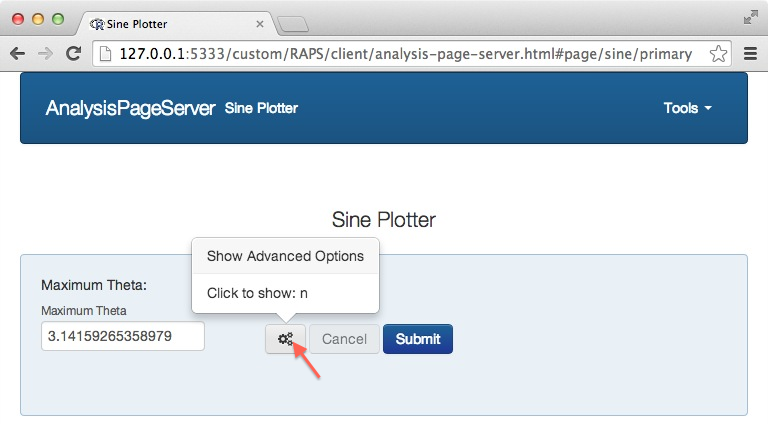Expand the Tools dropdown in the navbar

(687, 108)
